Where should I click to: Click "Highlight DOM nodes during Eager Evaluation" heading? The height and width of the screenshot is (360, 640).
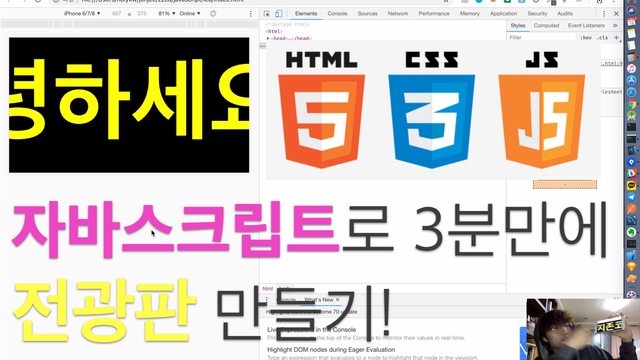(x=331, y=349)
